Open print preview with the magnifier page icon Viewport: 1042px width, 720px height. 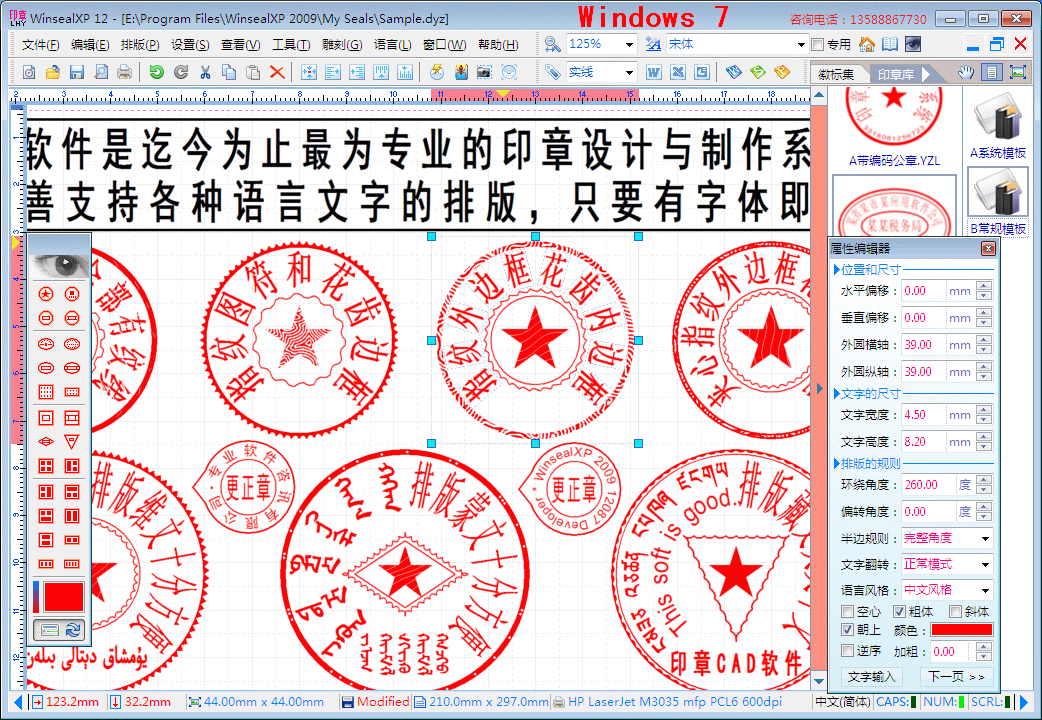click(100, 72)
